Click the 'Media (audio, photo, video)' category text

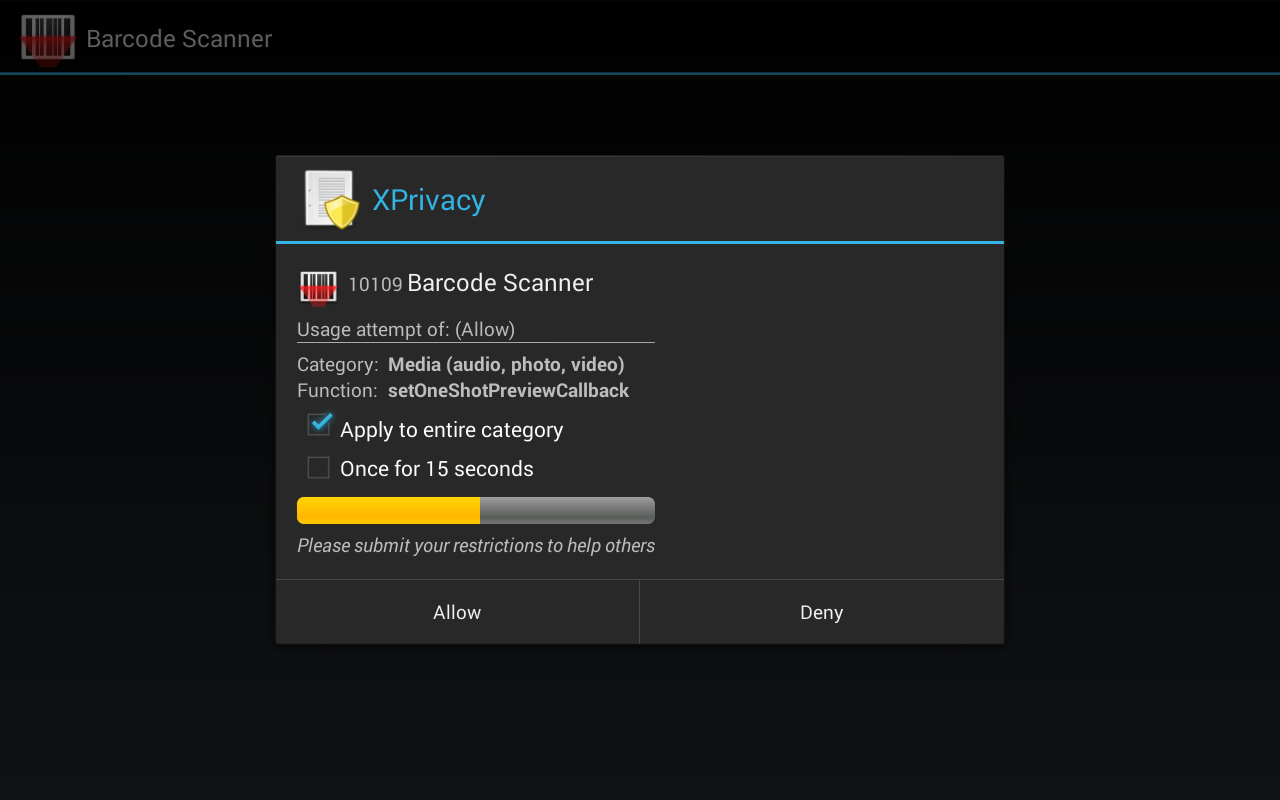click(x=506, y=365)
